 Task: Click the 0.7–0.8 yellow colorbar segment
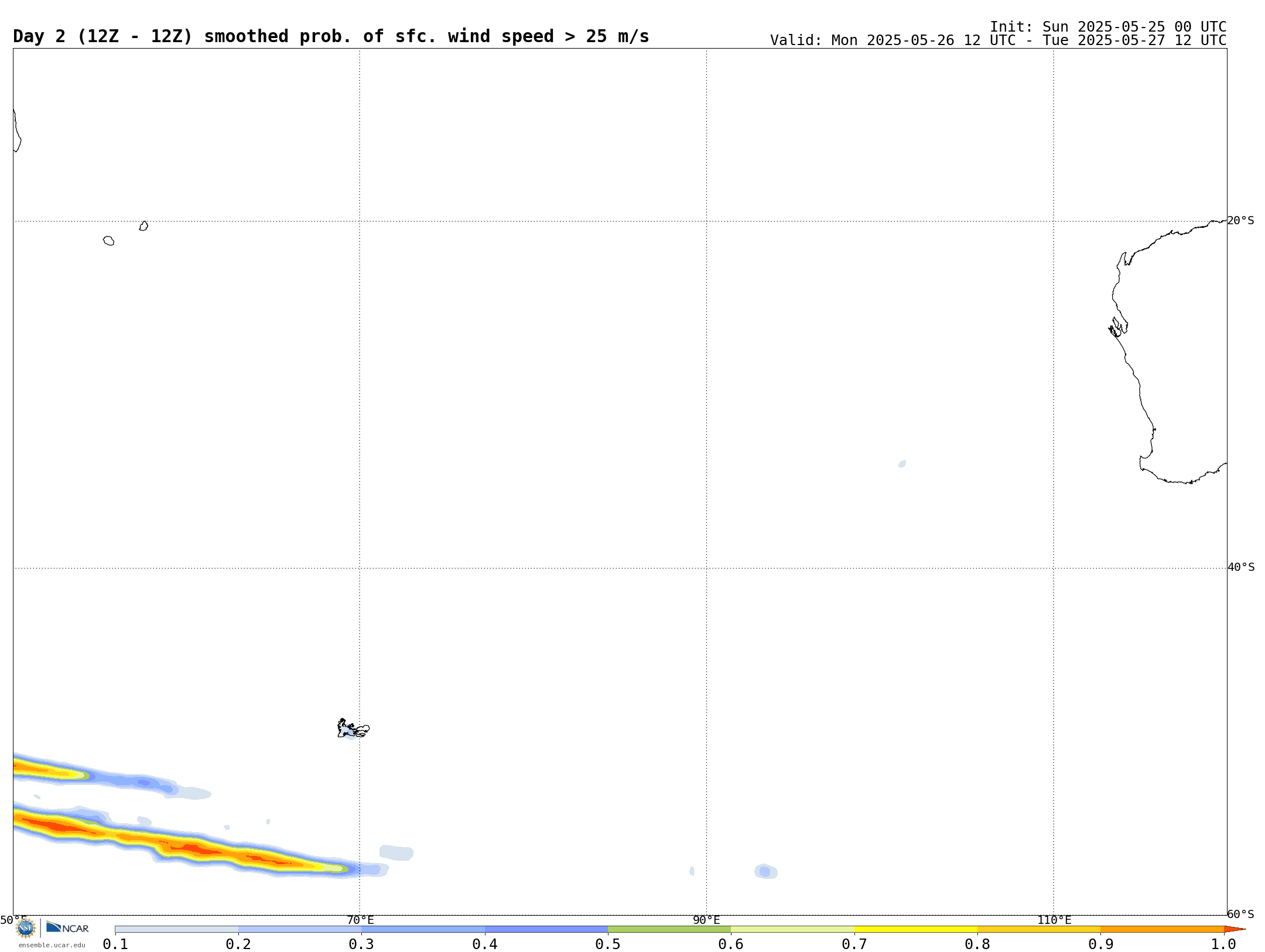click(x=916, y=929)
